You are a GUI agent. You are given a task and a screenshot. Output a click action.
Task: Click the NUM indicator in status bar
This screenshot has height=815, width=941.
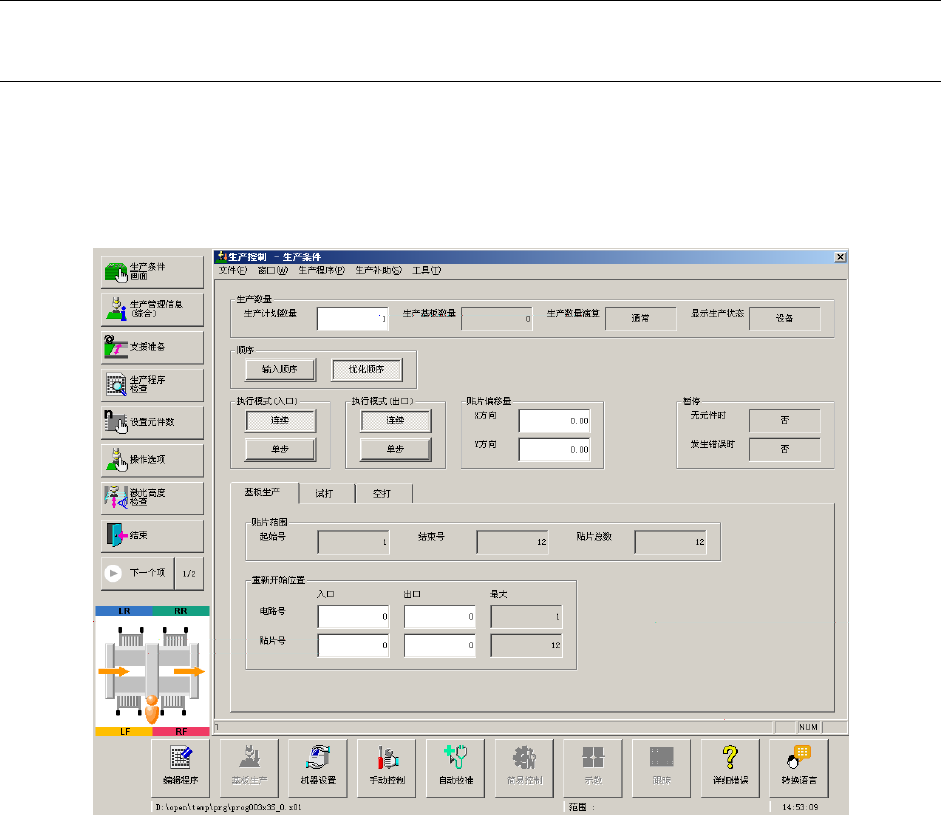[808, 727]
